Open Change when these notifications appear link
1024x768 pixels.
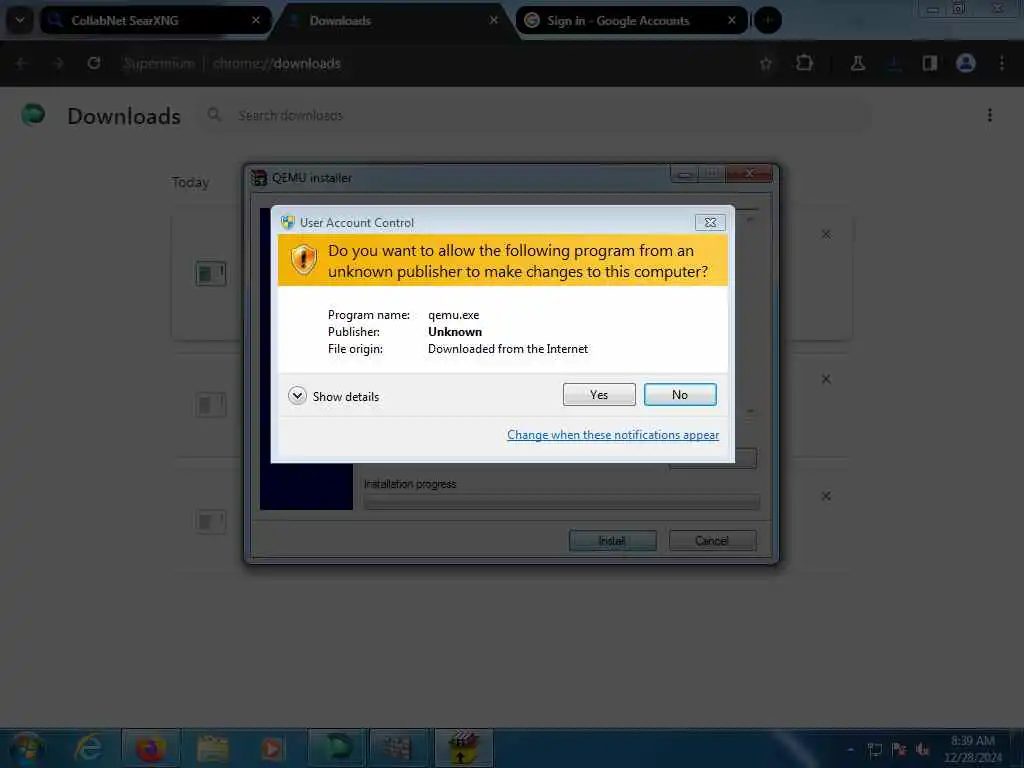click(x=613, y=435)
